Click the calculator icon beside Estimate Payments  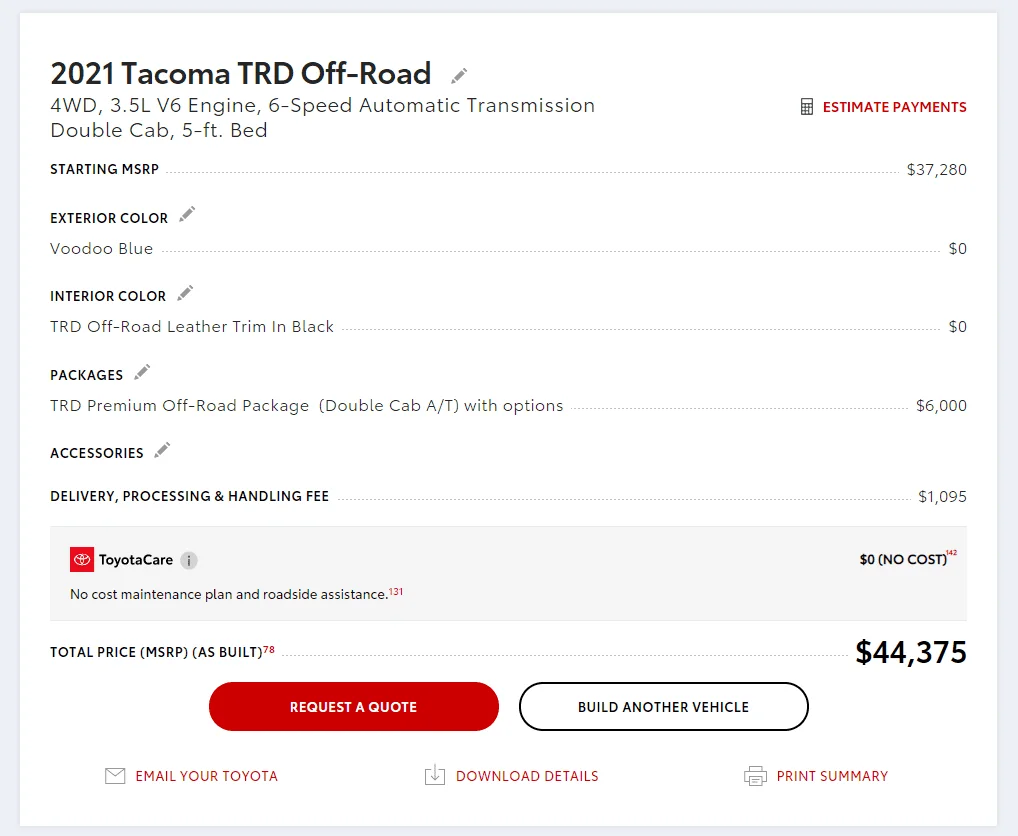(807, 107)
